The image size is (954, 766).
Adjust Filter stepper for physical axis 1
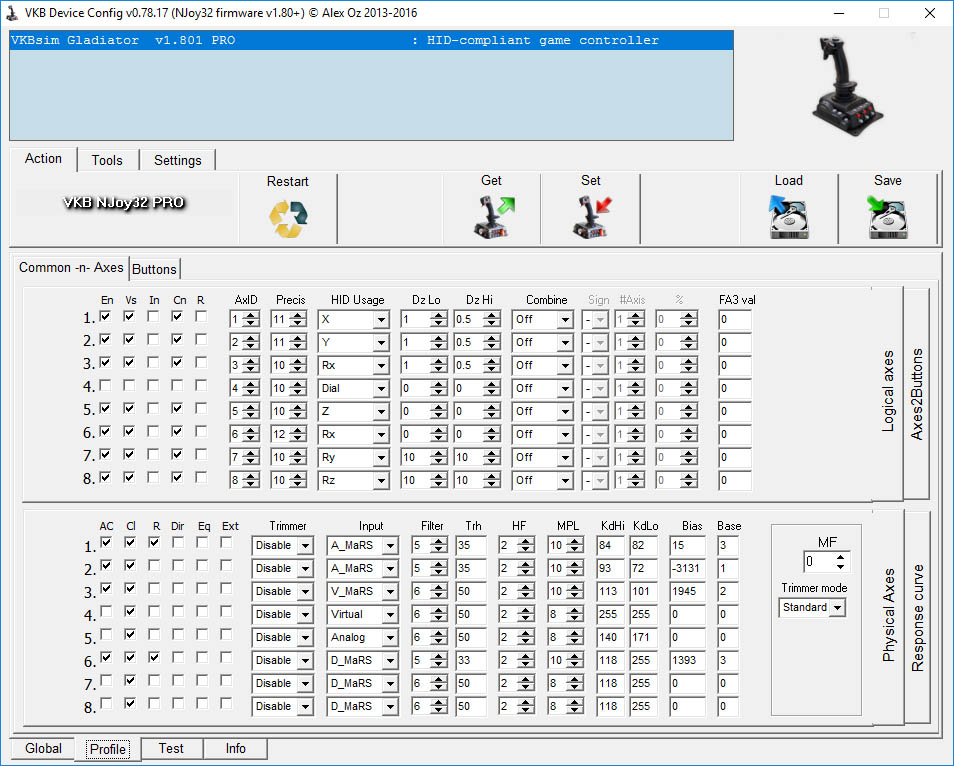[439, 546]
